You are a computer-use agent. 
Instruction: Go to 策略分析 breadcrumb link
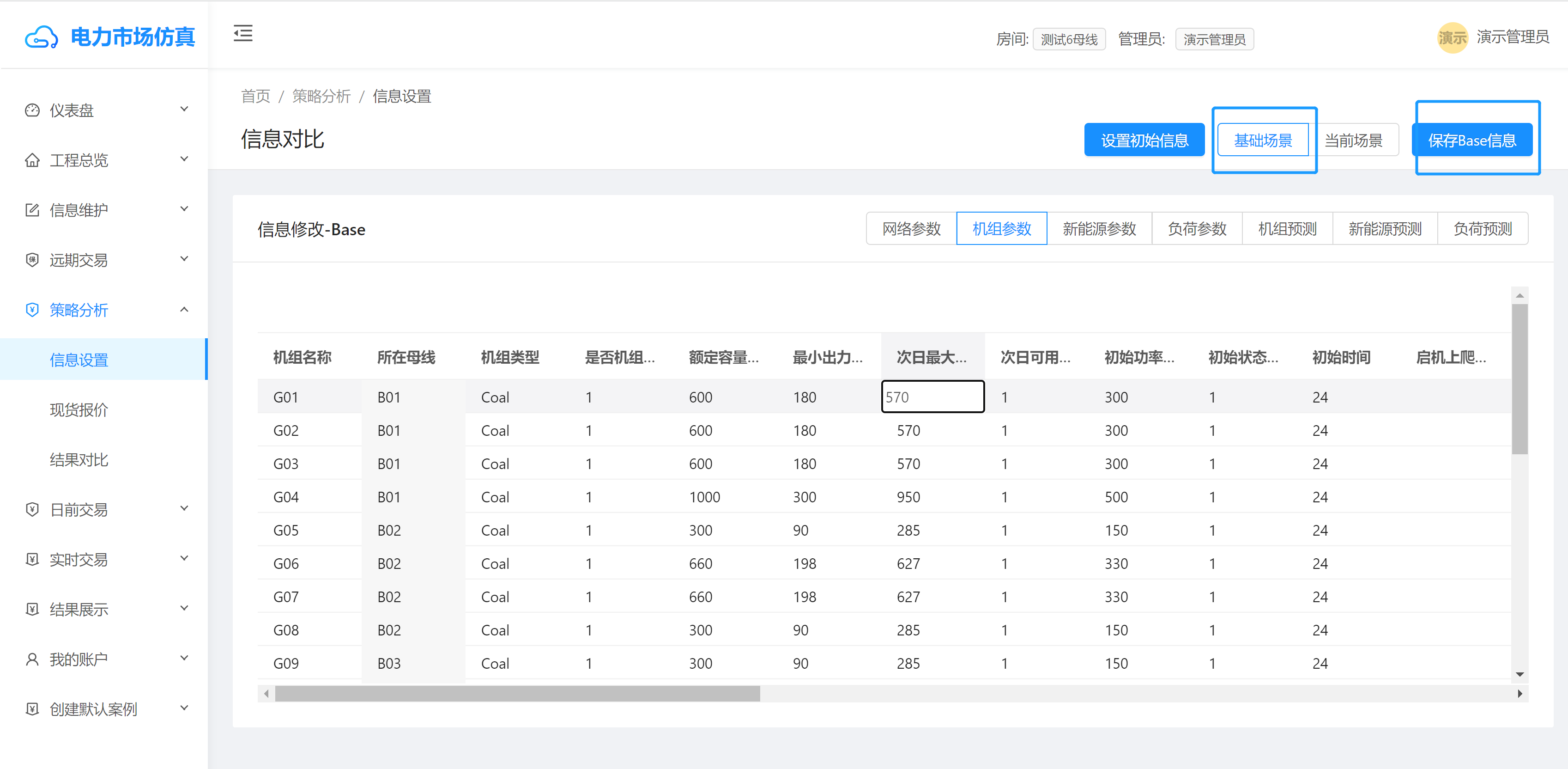coord(321,96)
